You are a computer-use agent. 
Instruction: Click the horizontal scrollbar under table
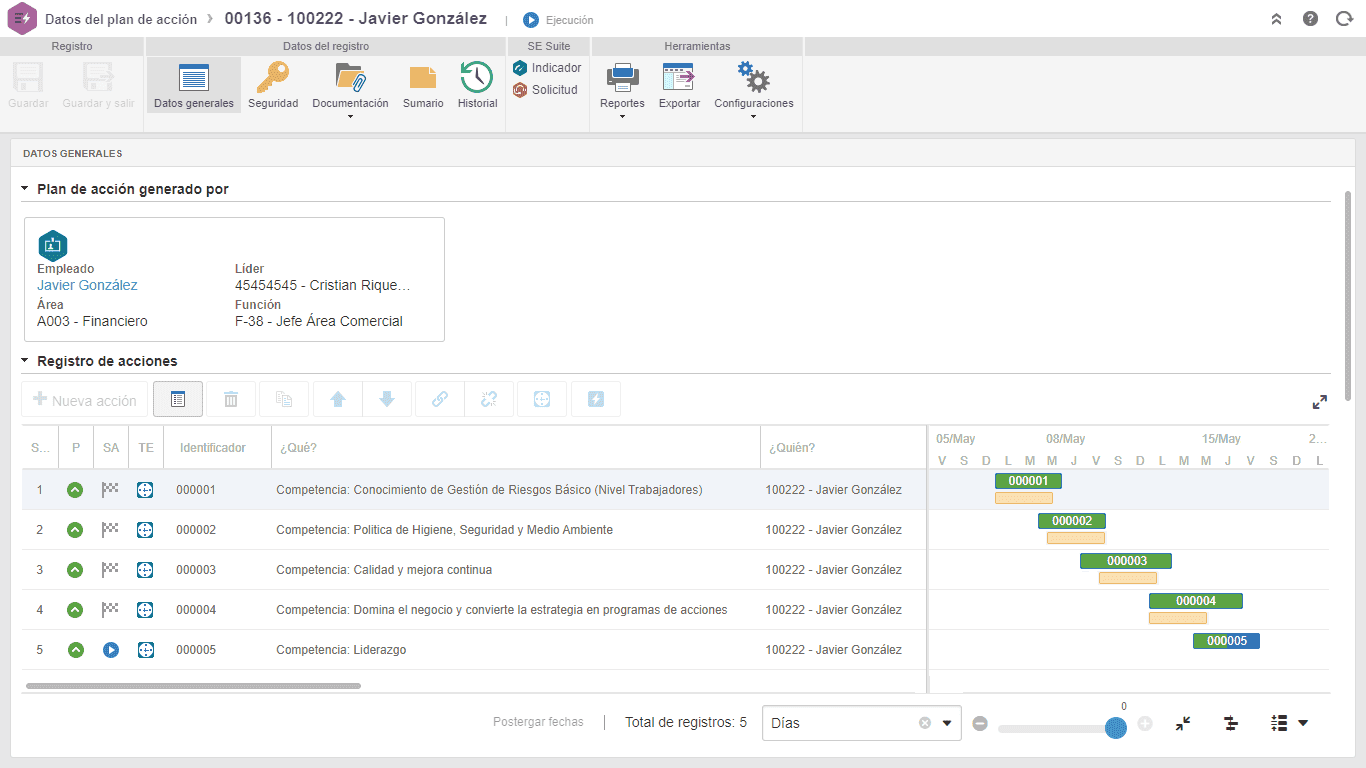193,686
